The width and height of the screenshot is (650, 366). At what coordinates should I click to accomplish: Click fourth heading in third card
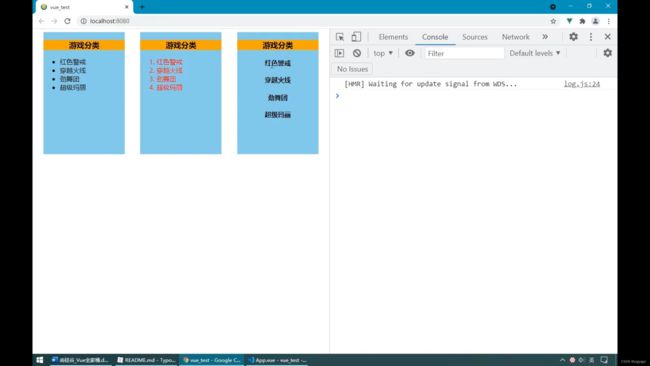(x=278, y=115)
